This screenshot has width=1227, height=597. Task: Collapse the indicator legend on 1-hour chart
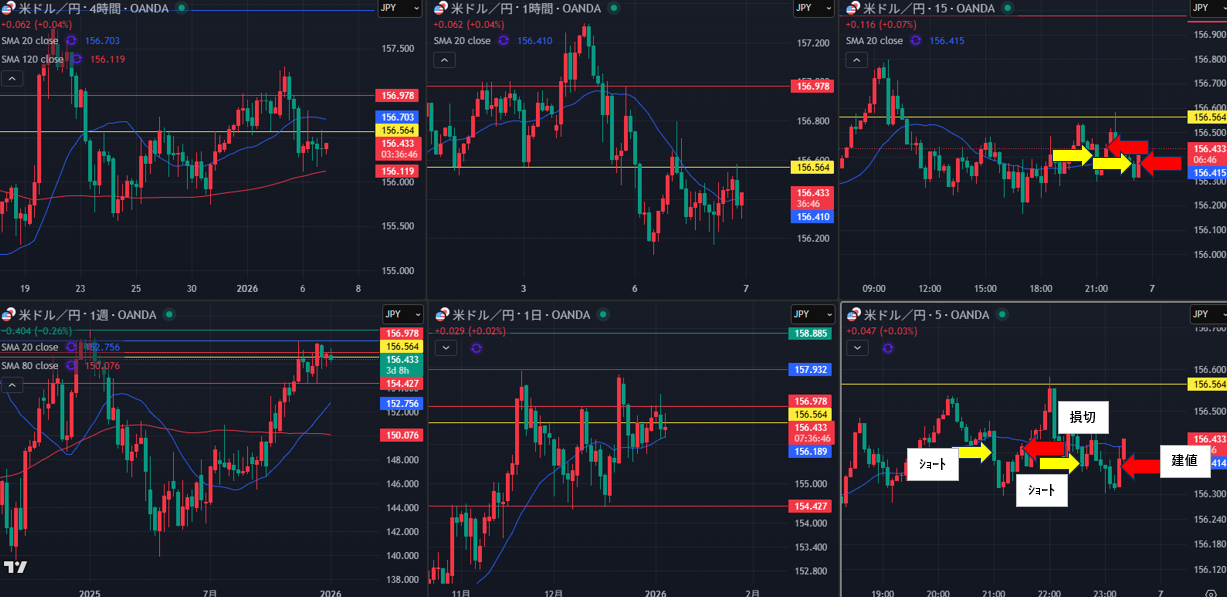click(x=444, y=60)
